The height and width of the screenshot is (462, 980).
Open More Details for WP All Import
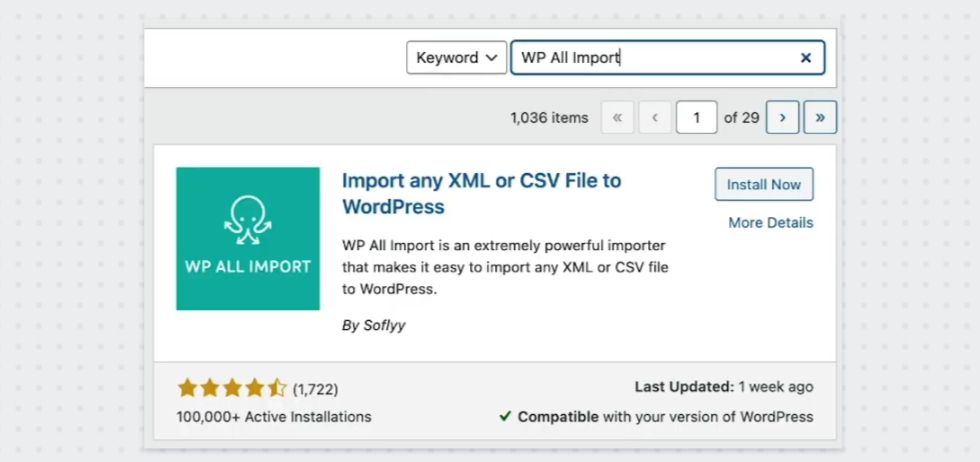[771, 223]
